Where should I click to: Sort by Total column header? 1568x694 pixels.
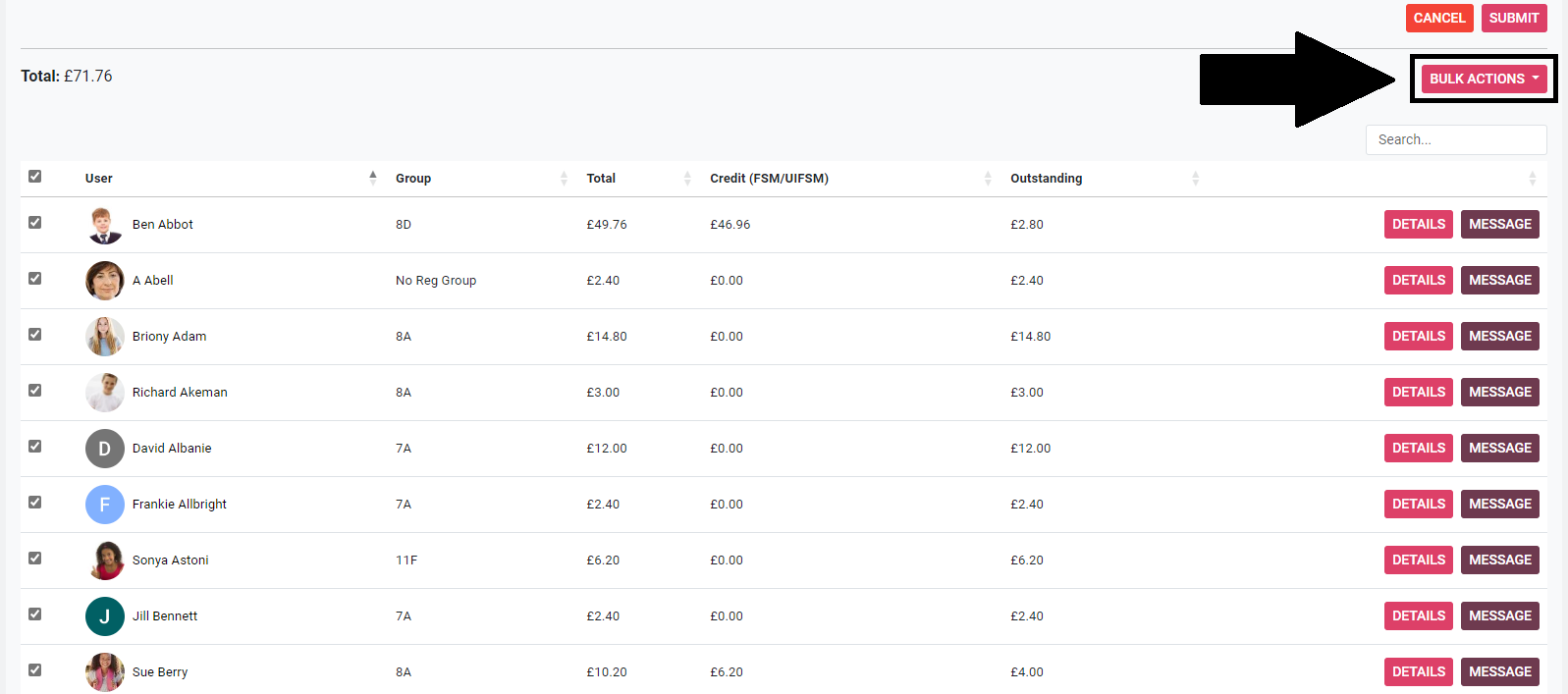601,179
